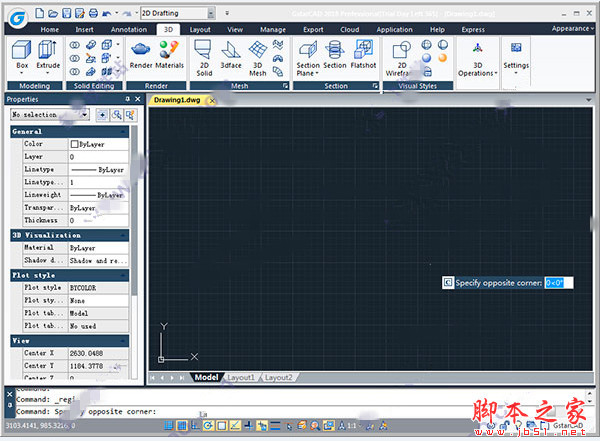Switch to the Layout2 tab
Image resolution: width=600 pixels, height=443 pixels.
click(x=279, y=378)
